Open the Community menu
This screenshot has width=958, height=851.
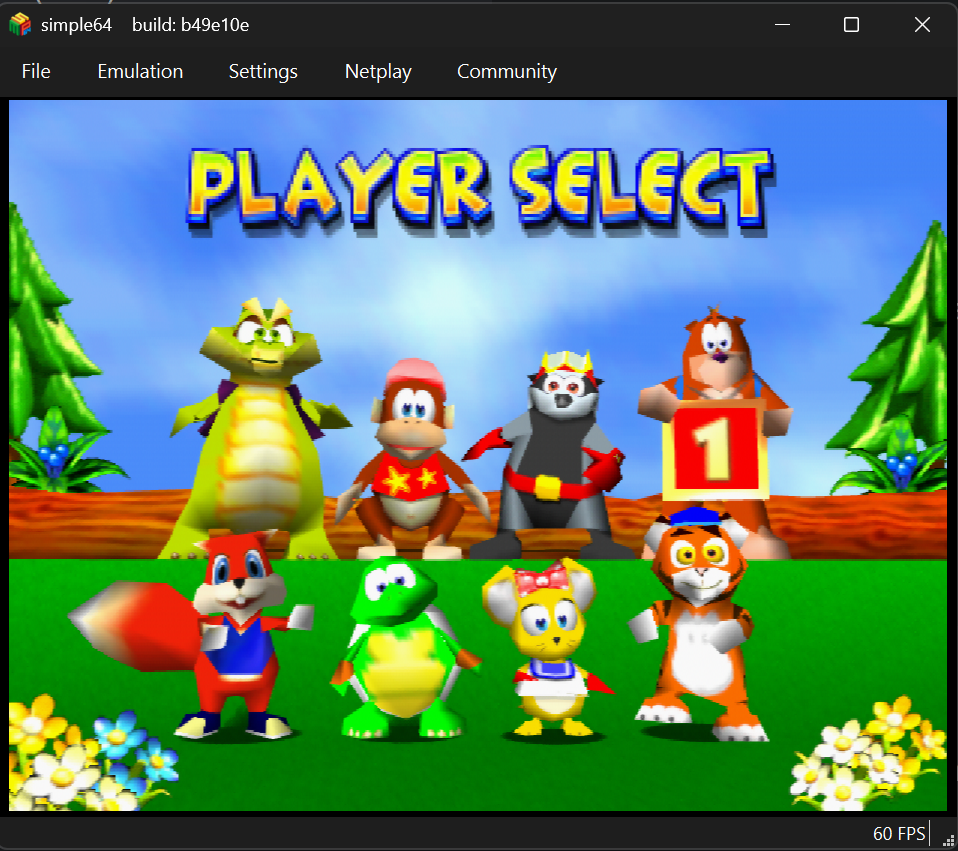(506, 71)
